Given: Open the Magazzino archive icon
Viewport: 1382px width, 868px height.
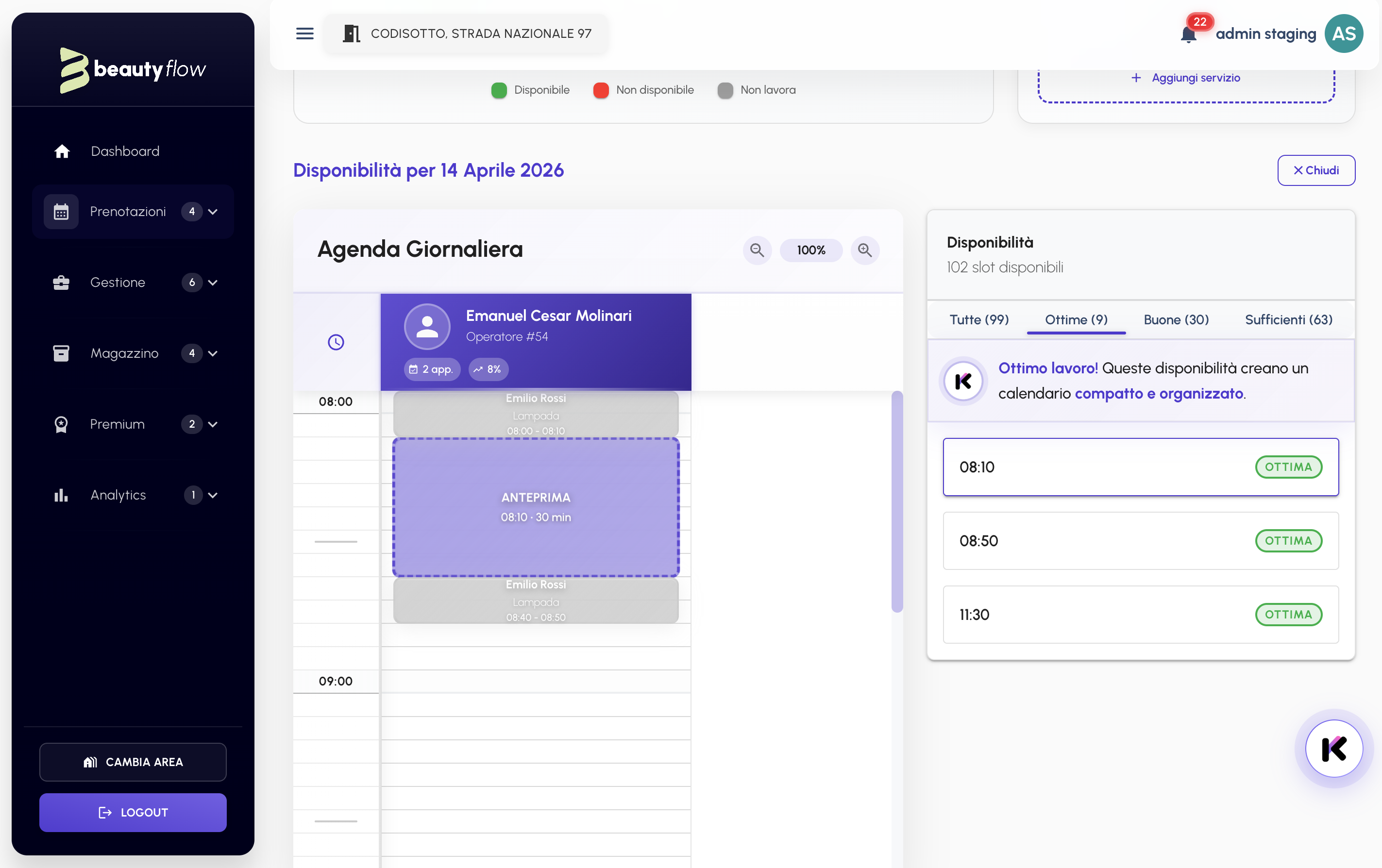Looking at the screenshot, I should tap(60, 353).
